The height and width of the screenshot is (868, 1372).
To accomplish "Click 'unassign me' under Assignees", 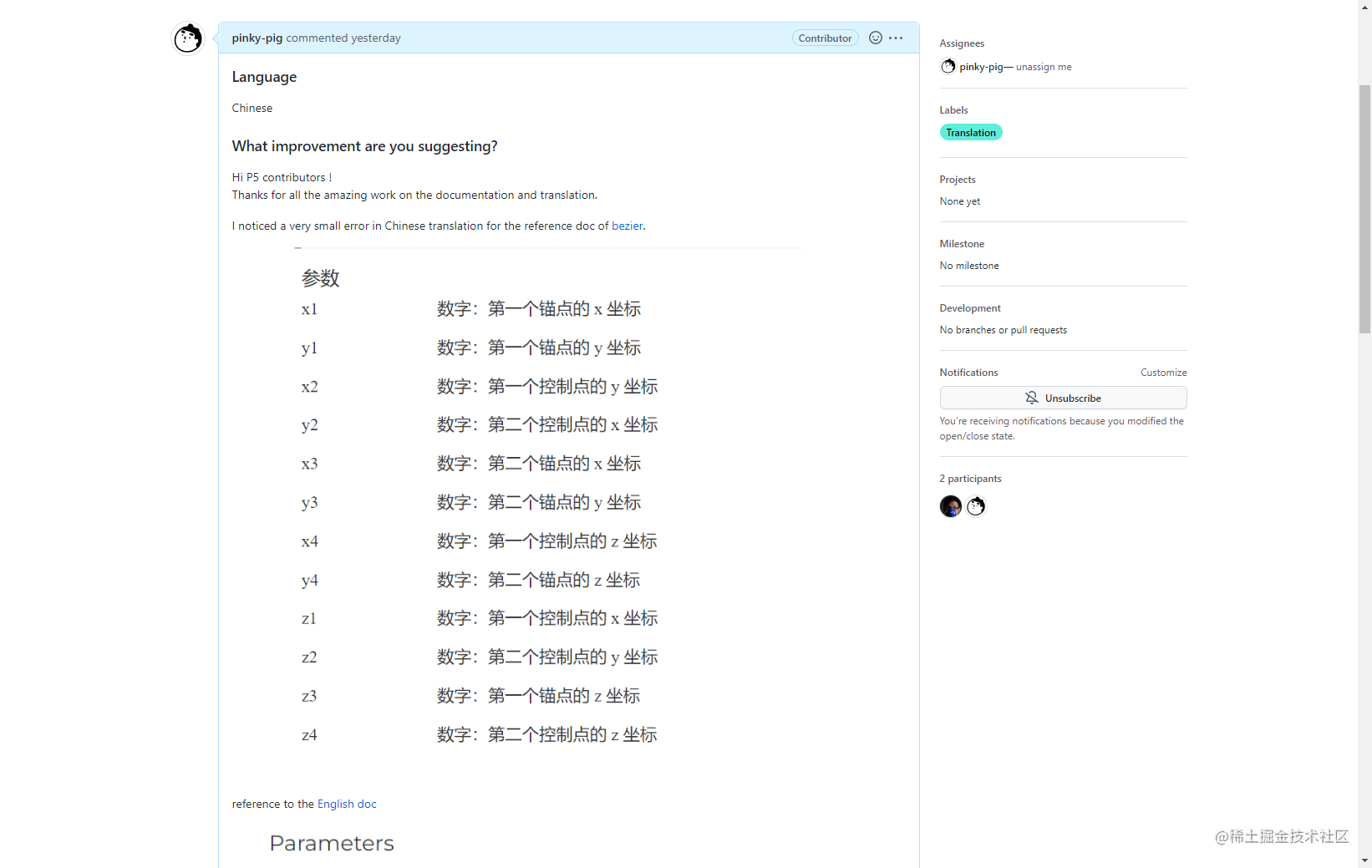I will point(1044,67).
